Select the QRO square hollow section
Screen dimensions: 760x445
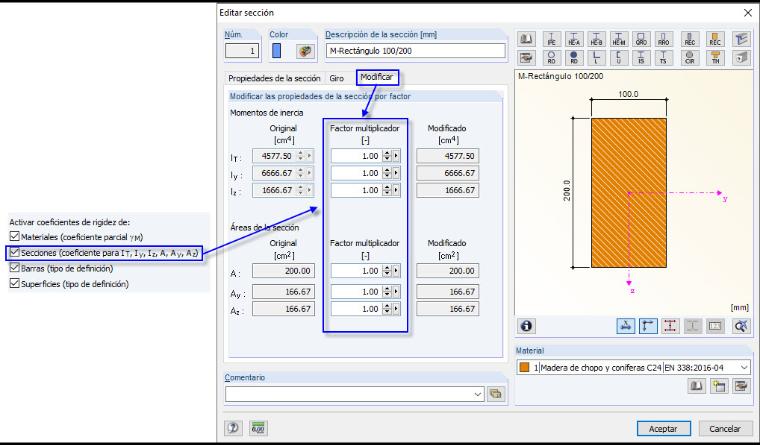click(641, 39)
